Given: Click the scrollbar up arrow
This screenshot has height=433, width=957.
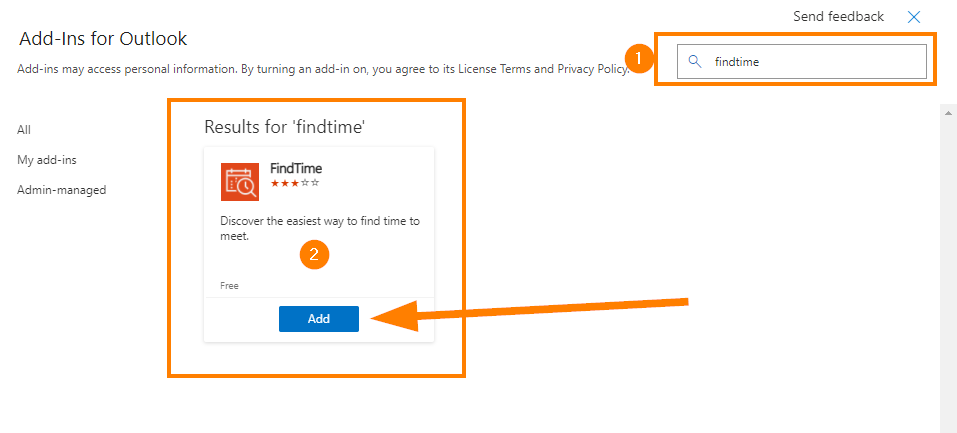Looking at the screenshot, I should pyautogui.click(x=948, y=114).
